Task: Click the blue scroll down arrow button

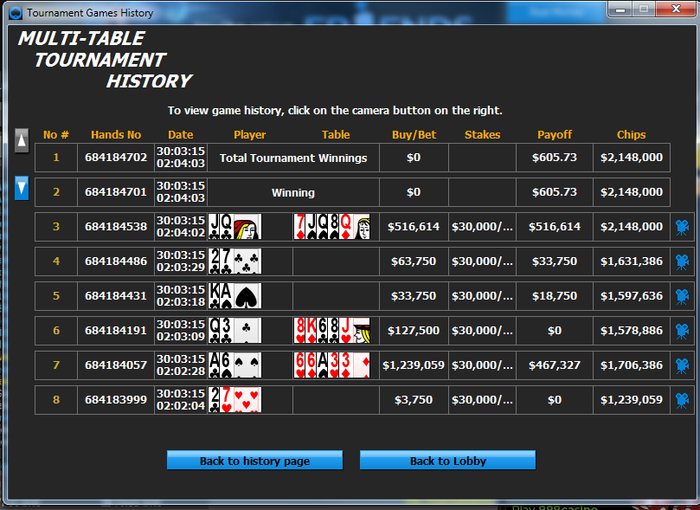Action: [21, 188]
